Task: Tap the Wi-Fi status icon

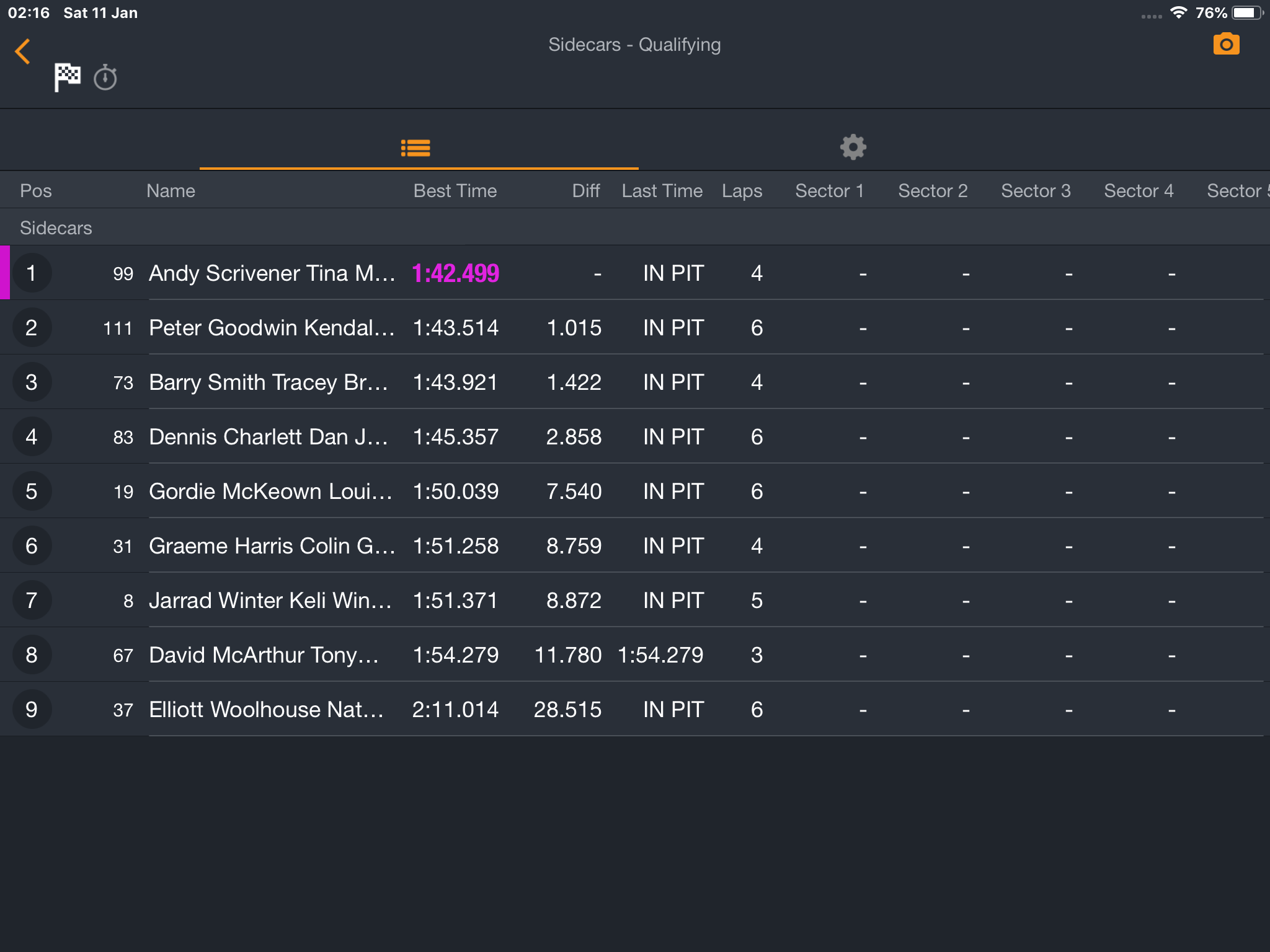Action: pyautogui.click(x=1178, y=12)
